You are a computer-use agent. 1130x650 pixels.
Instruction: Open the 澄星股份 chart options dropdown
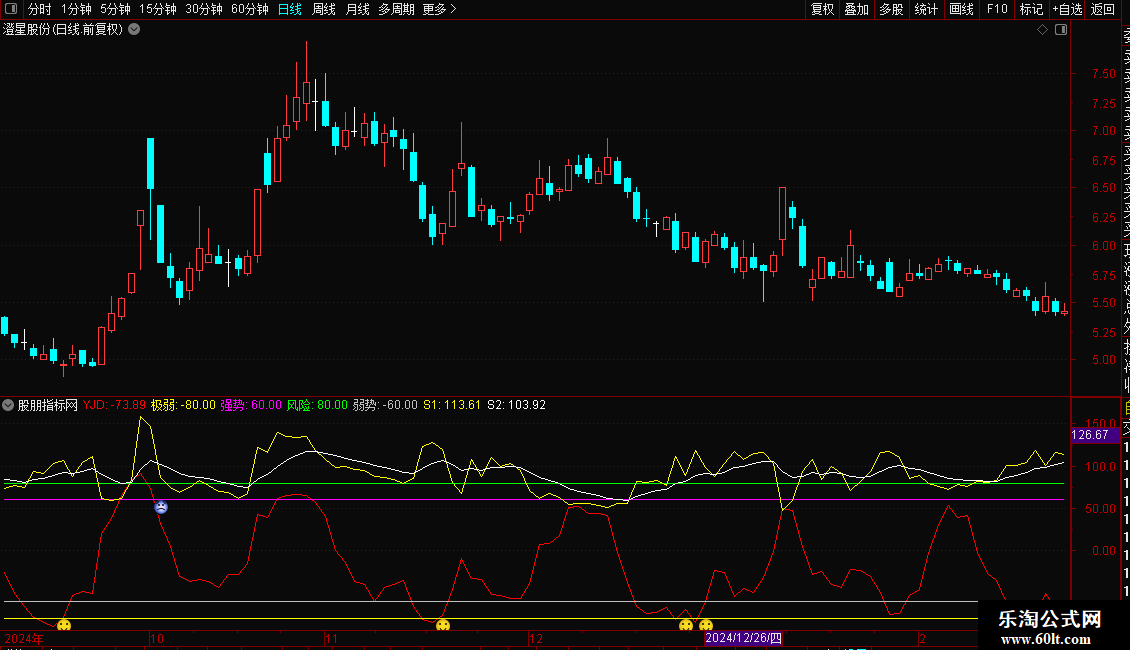coord(134,30)
